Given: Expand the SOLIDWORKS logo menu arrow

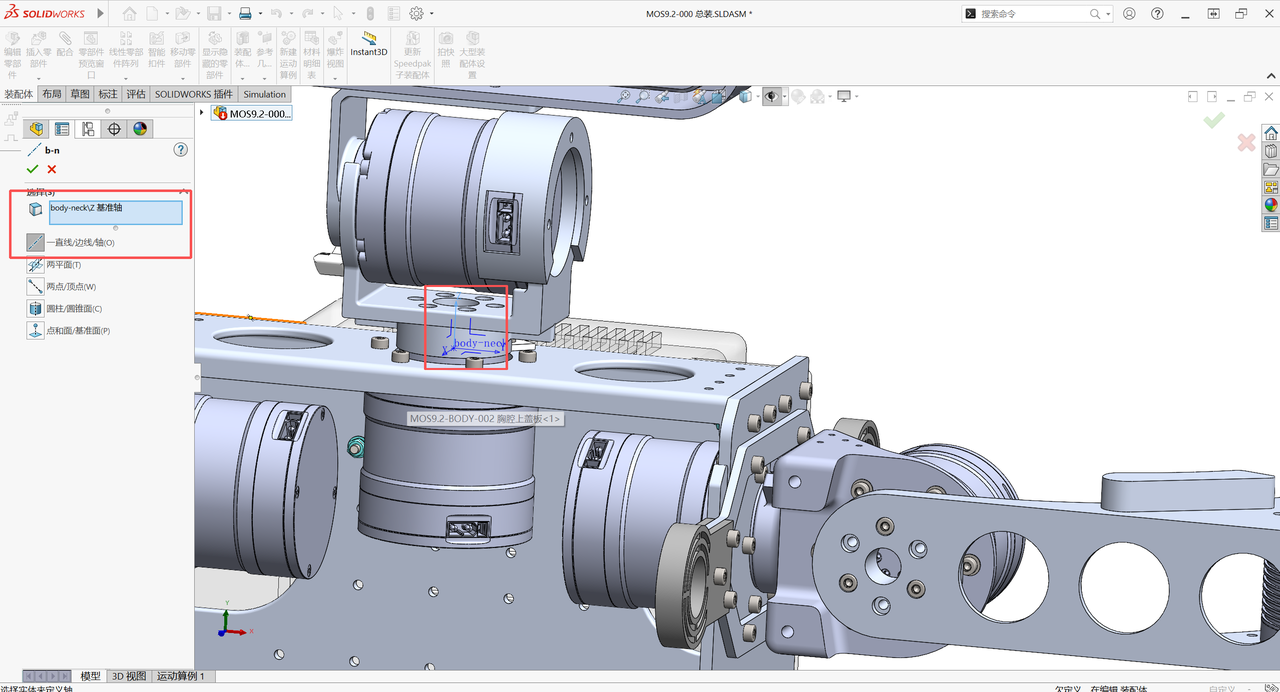Looking at the screenshot, I should click(100, 14).
